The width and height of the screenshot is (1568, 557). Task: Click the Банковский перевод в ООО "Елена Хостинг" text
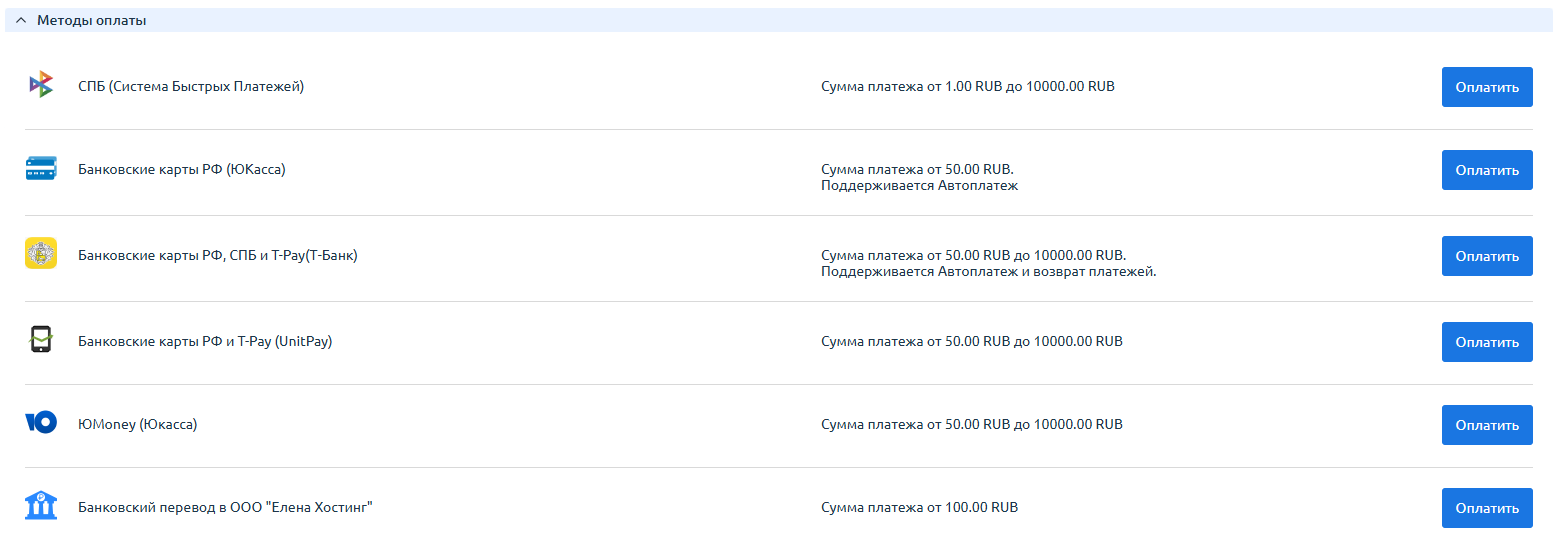click(225, 508)
